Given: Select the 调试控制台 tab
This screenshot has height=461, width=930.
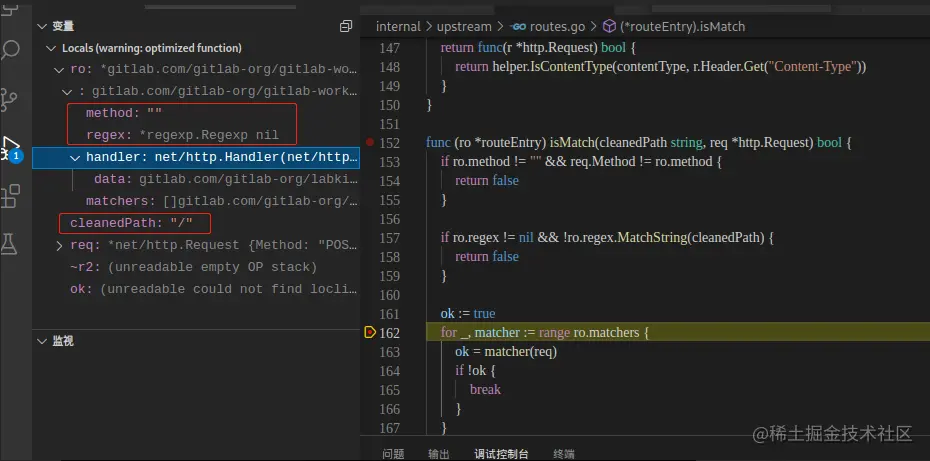Looking at the screenshot, I should (501, 454).
